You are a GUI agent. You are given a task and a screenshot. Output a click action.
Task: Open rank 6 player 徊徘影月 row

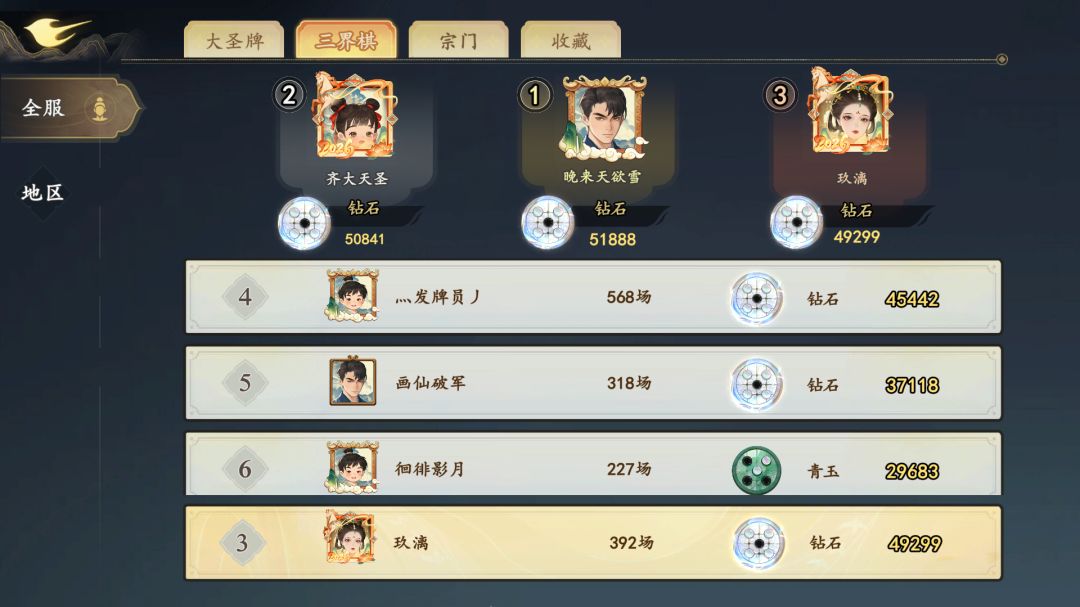click(593, 464)
